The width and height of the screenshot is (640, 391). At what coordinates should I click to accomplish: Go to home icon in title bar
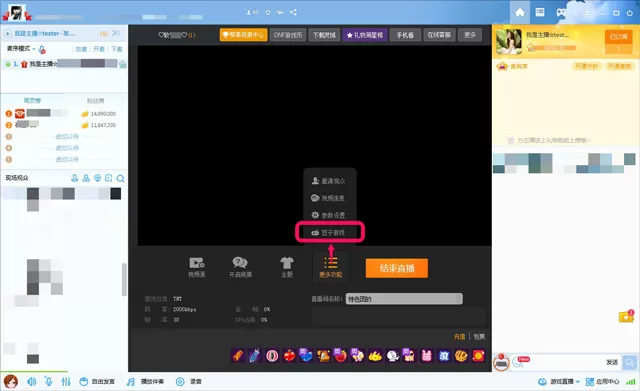[520, 13]
